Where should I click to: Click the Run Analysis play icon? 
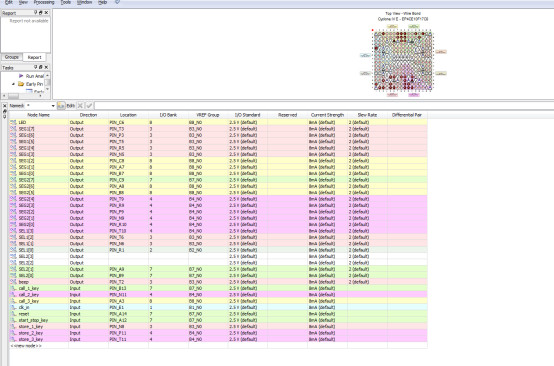click(21, 76)
